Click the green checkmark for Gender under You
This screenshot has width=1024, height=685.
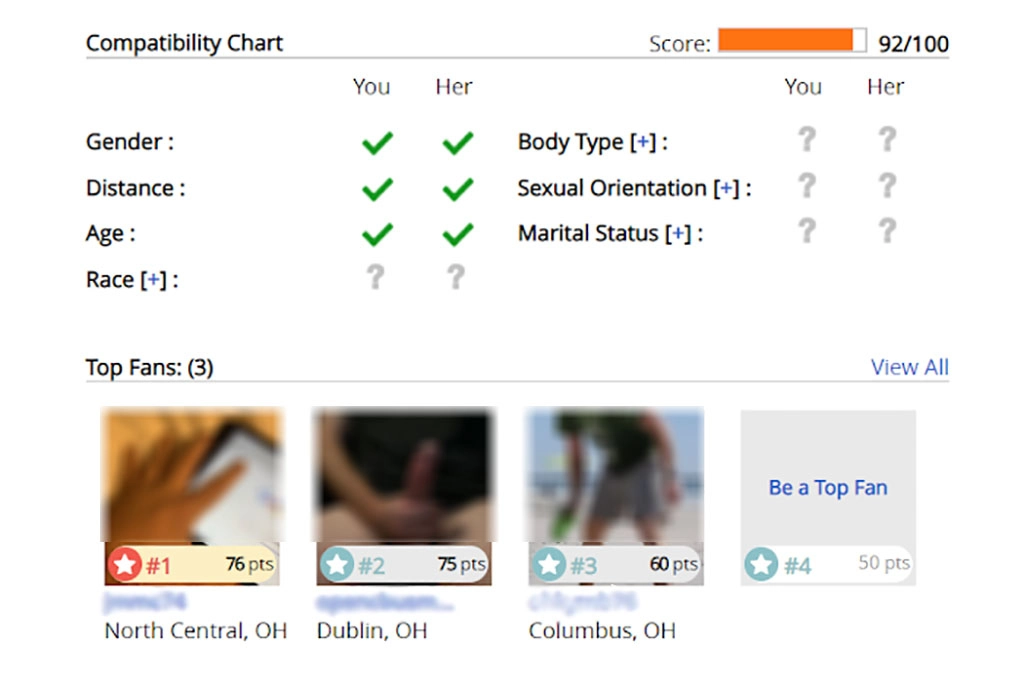pyautogui.click(x=377, y=142)
